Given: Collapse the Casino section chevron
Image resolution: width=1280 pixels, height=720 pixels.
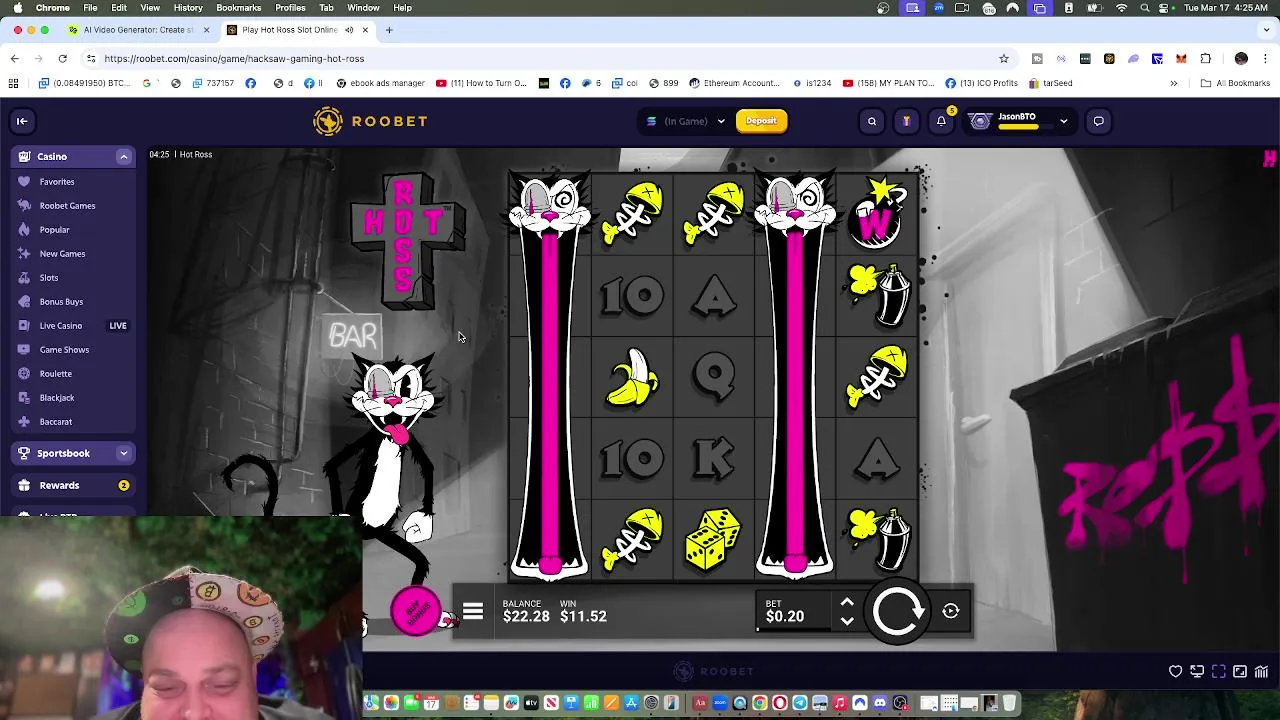Looking at the screenshot, I should tap(124, 157).
